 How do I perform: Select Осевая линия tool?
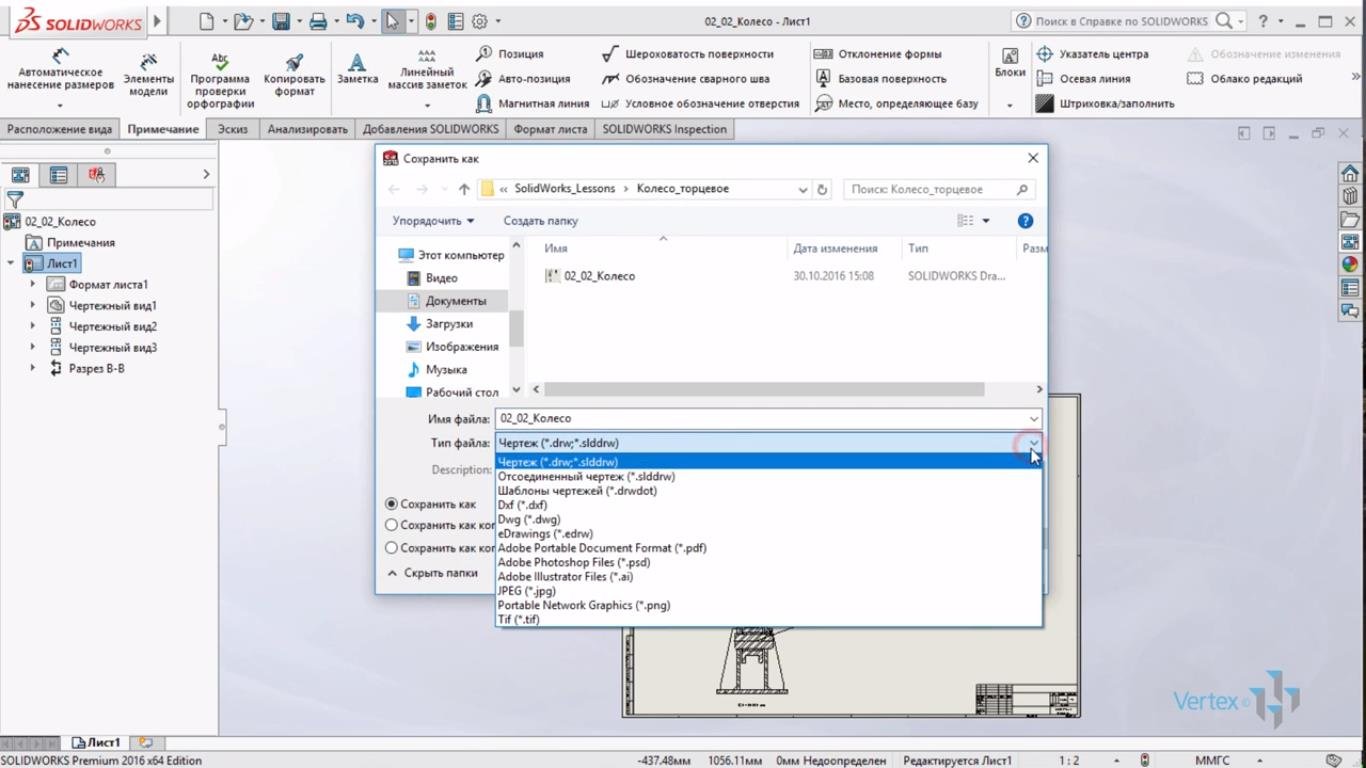[x=1083, y=78]
